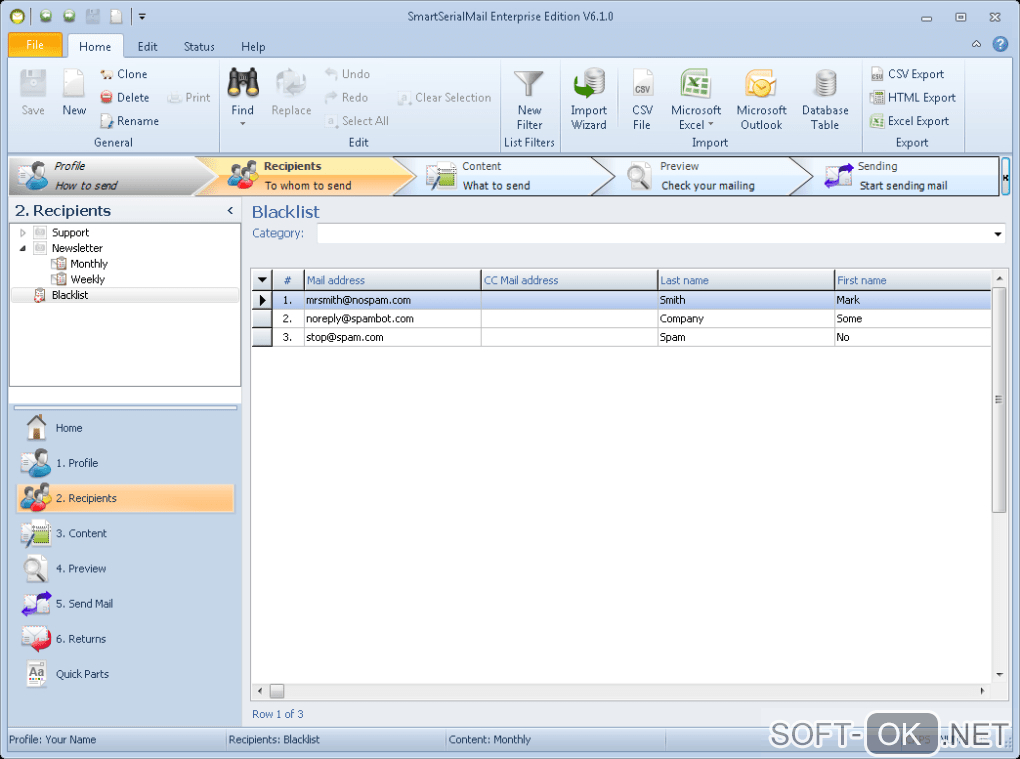
Task: Click the Save ribbon icon
Action: [x=33, y=93]
